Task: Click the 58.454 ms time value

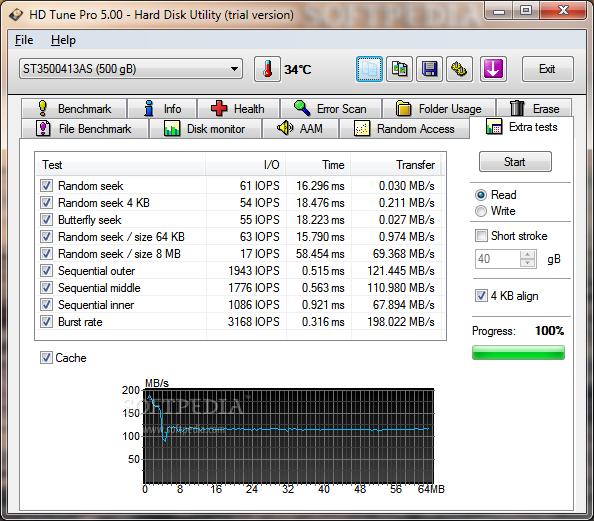Action: 320,253
